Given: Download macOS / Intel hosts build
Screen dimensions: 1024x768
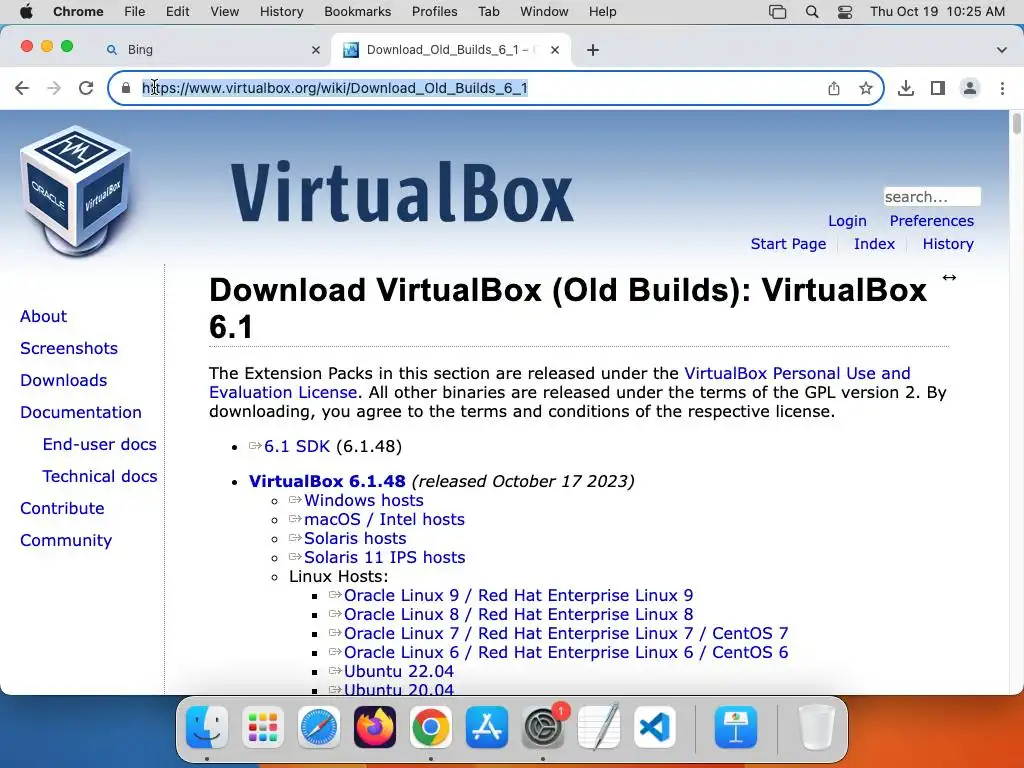Looking at the screenshot, I should pos(384,519).
